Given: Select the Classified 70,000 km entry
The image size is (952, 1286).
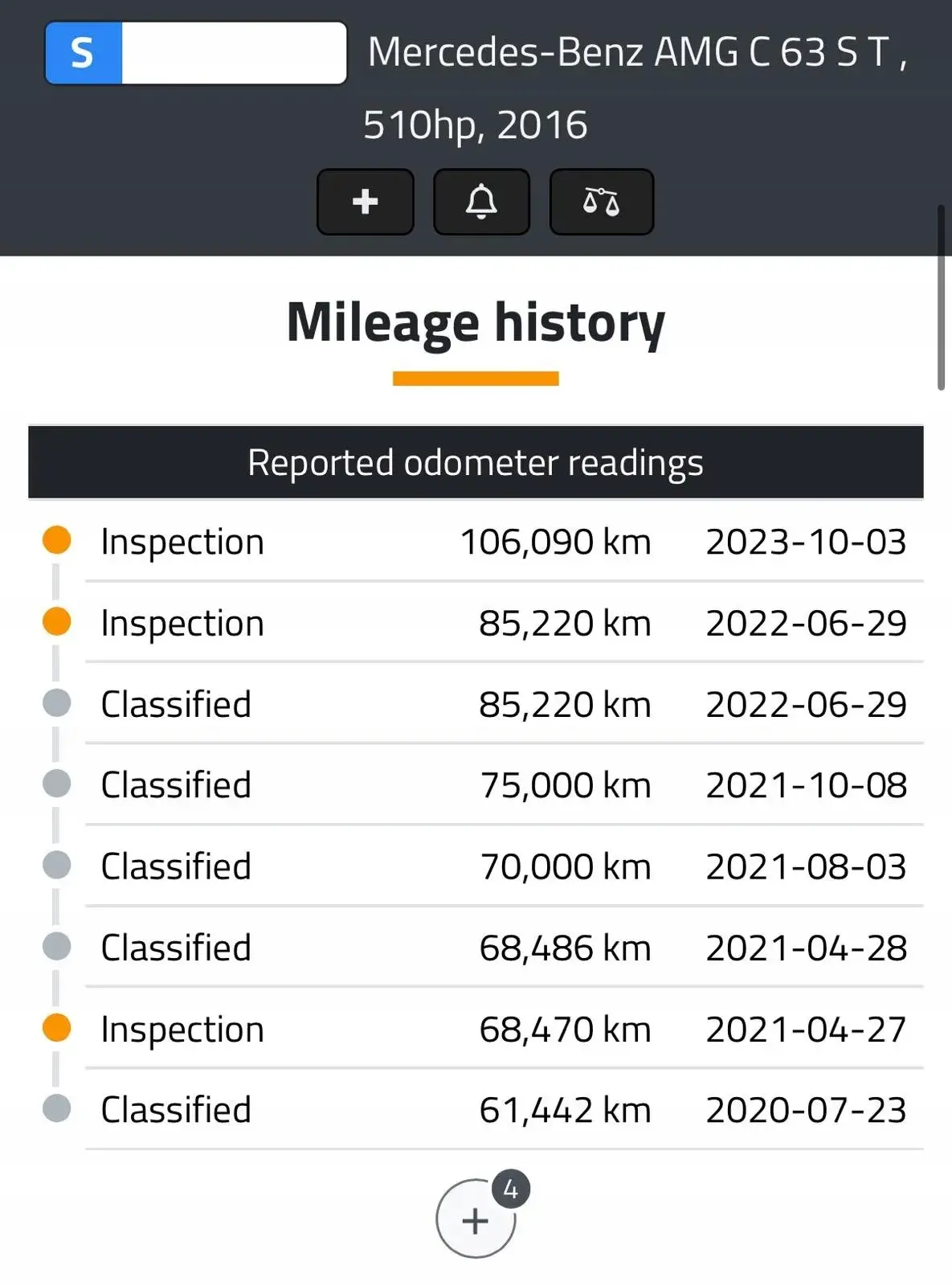Looking at the screenshot, I should tap(504, 866).
